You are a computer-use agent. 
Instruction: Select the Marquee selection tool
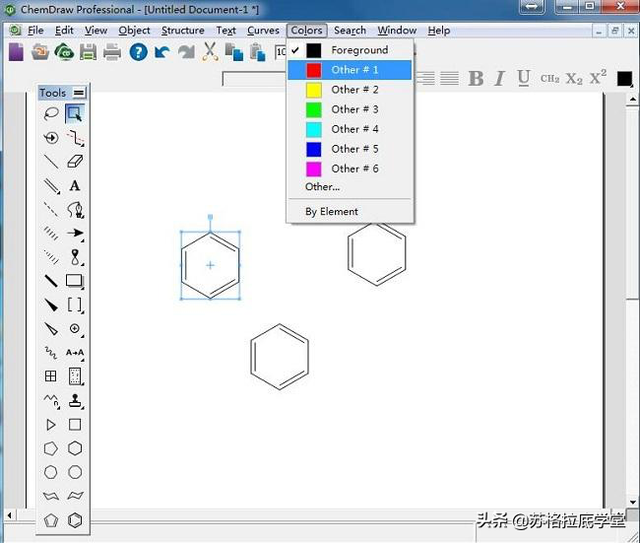tap(75, 114)
